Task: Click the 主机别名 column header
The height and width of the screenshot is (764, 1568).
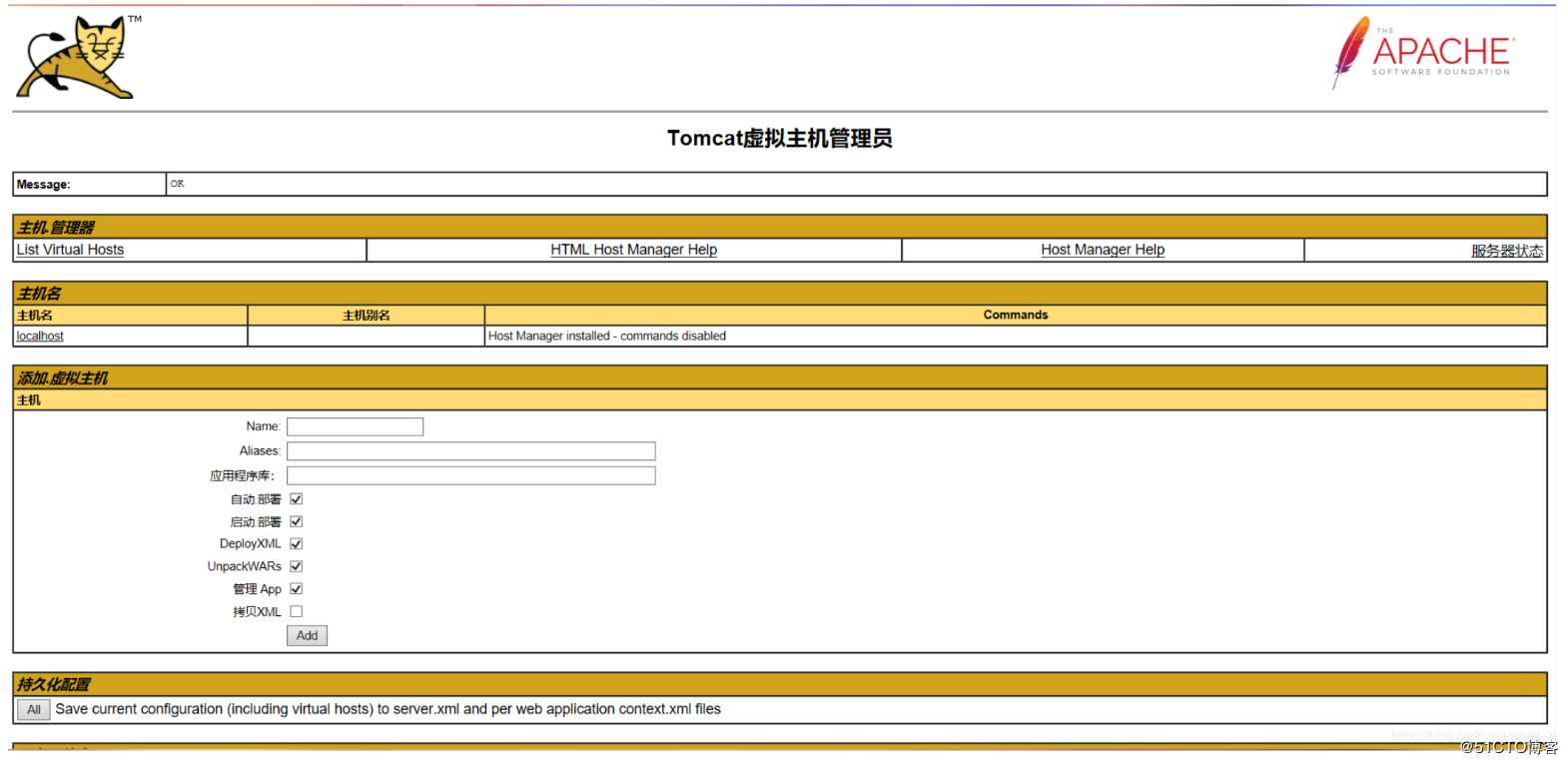Action: 366,316
